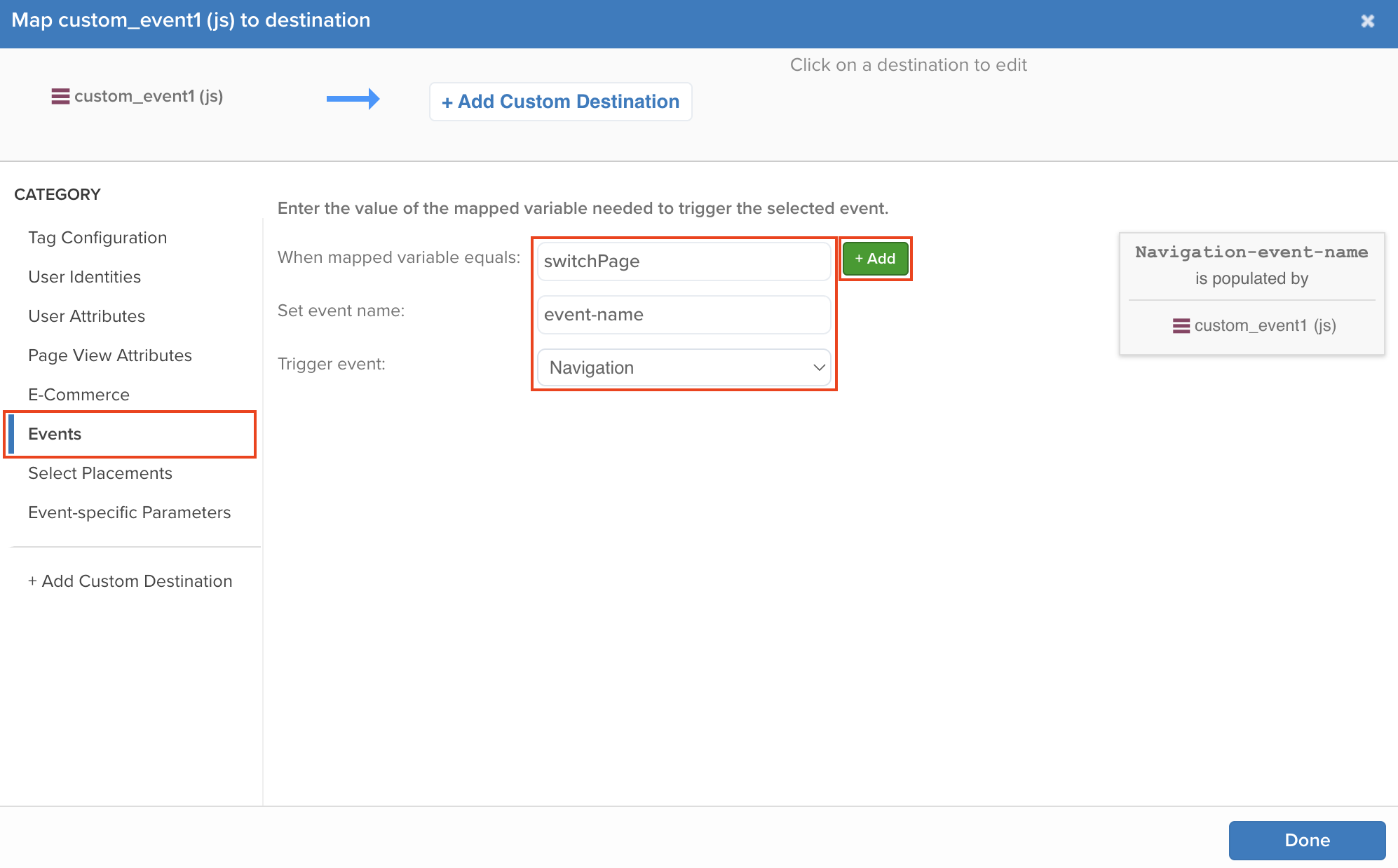Click the top + Add Custom Destination button
Viewport: 1398px width, 868px height.
(560, 102)
